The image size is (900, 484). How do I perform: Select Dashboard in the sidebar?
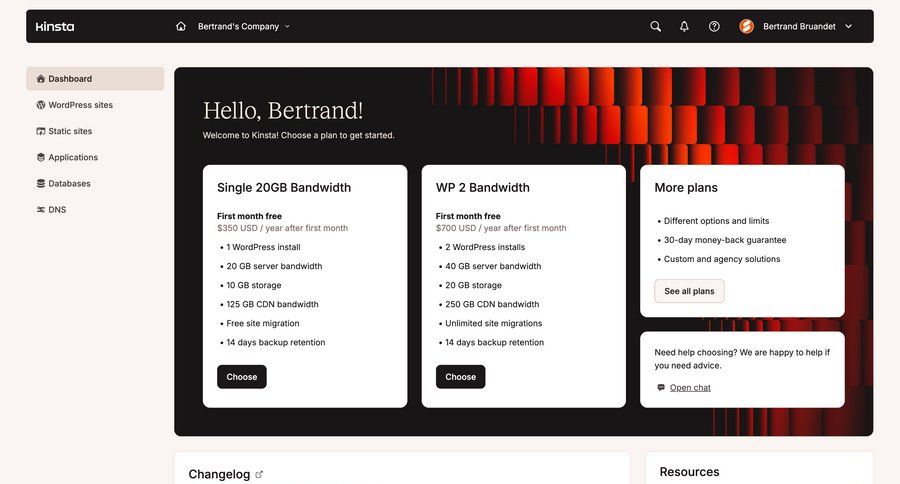[70, 79]
